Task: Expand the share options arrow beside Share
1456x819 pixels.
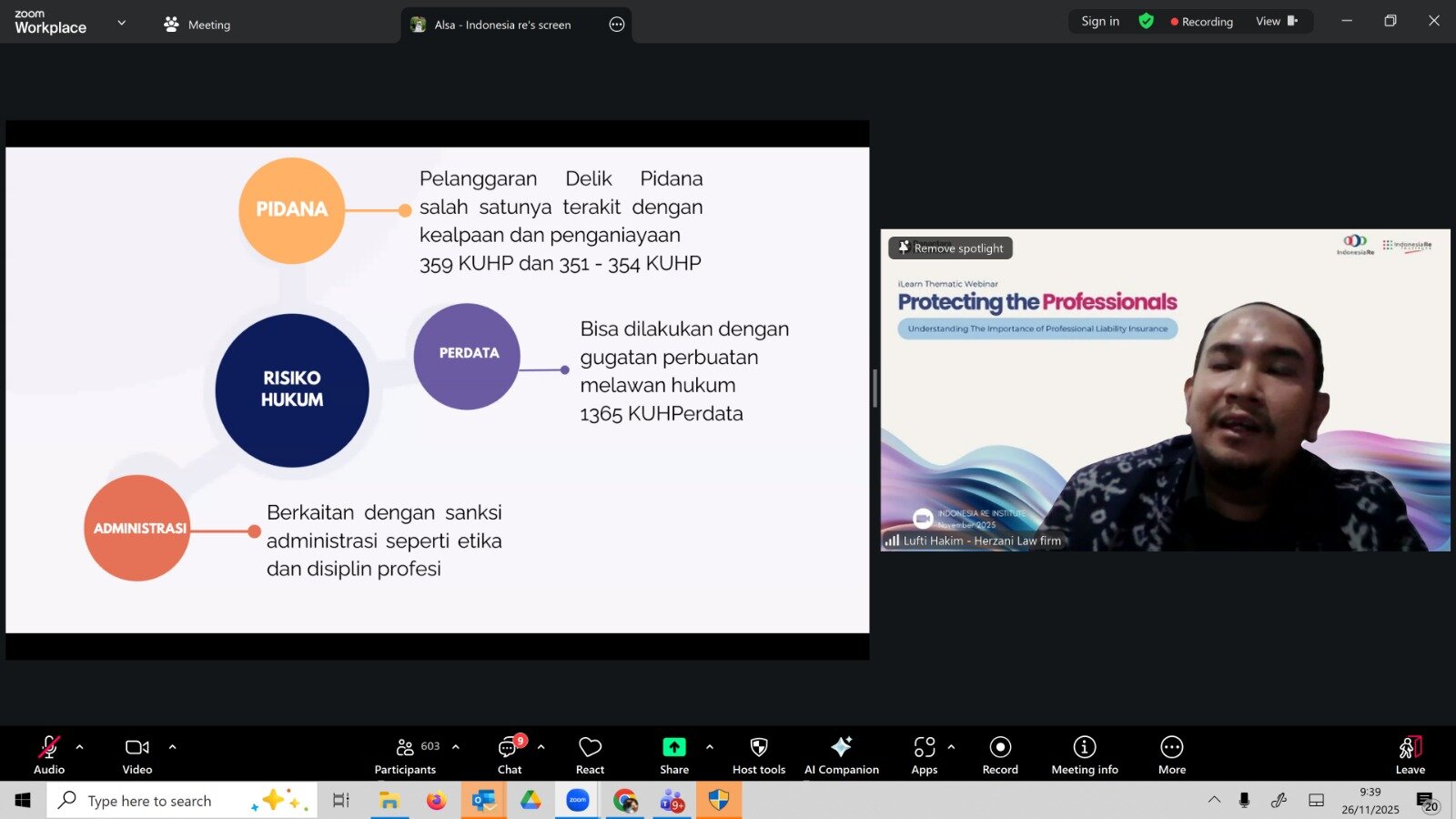Action: click(710, 747)
